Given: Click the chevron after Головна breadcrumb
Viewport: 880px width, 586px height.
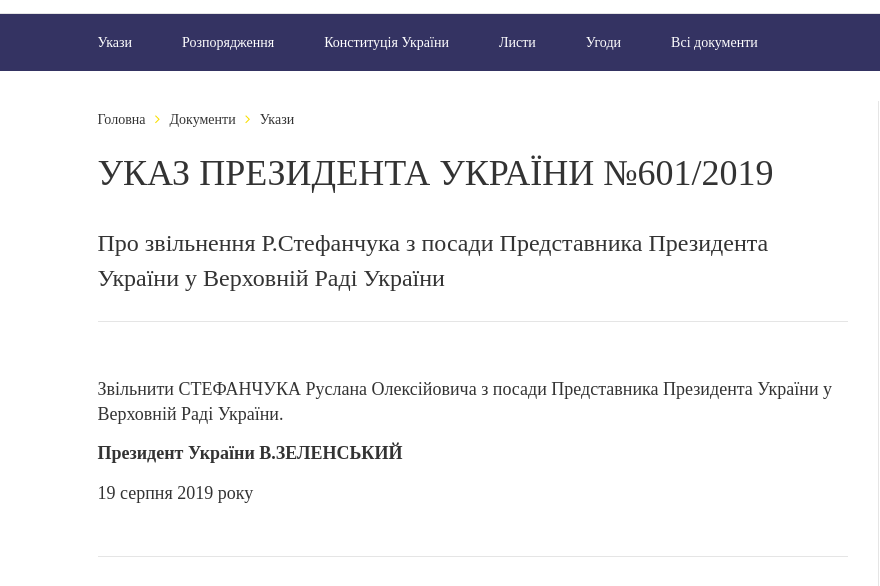Looking at the screenshot, I should (x=157, y=120).
